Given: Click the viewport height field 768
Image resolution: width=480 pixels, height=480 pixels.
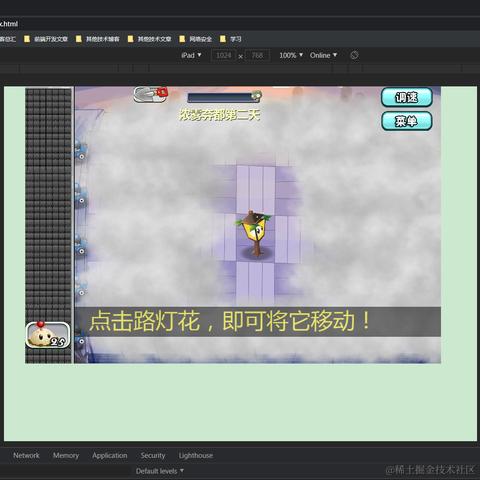Looking at the screenshot, I should (x=257, y=55).
